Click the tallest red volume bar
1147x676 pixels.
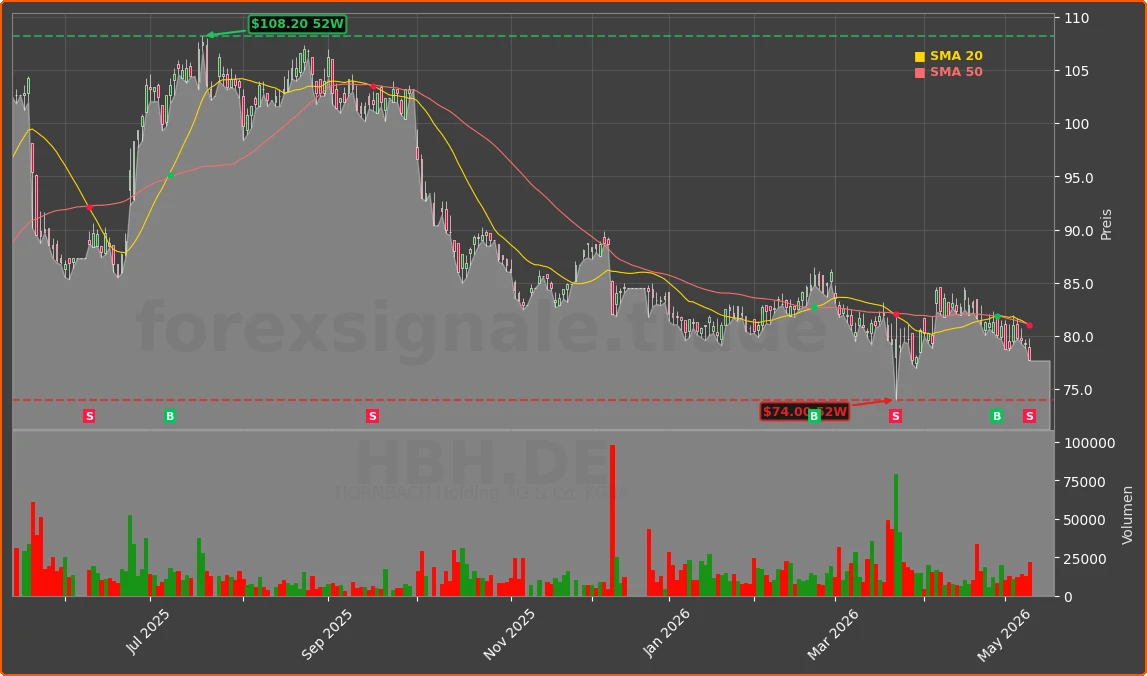pyautogui.click(x=612, y=520)
